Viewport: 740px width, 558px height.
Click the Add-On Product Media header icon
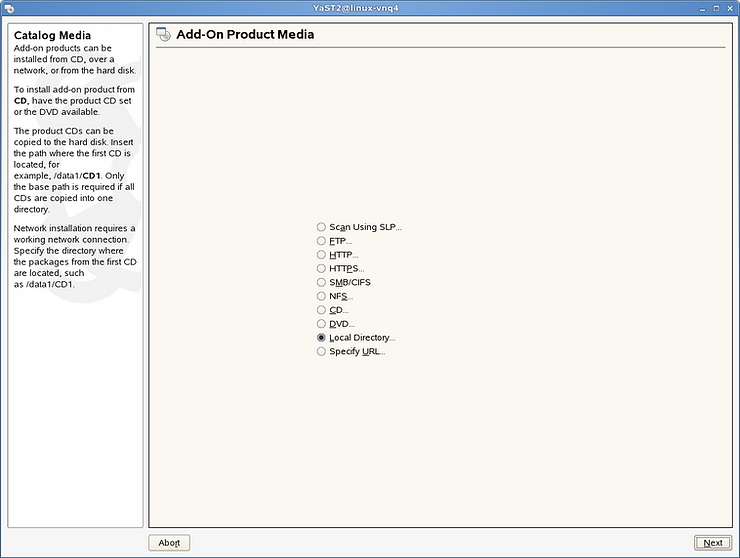pos(163,34)
